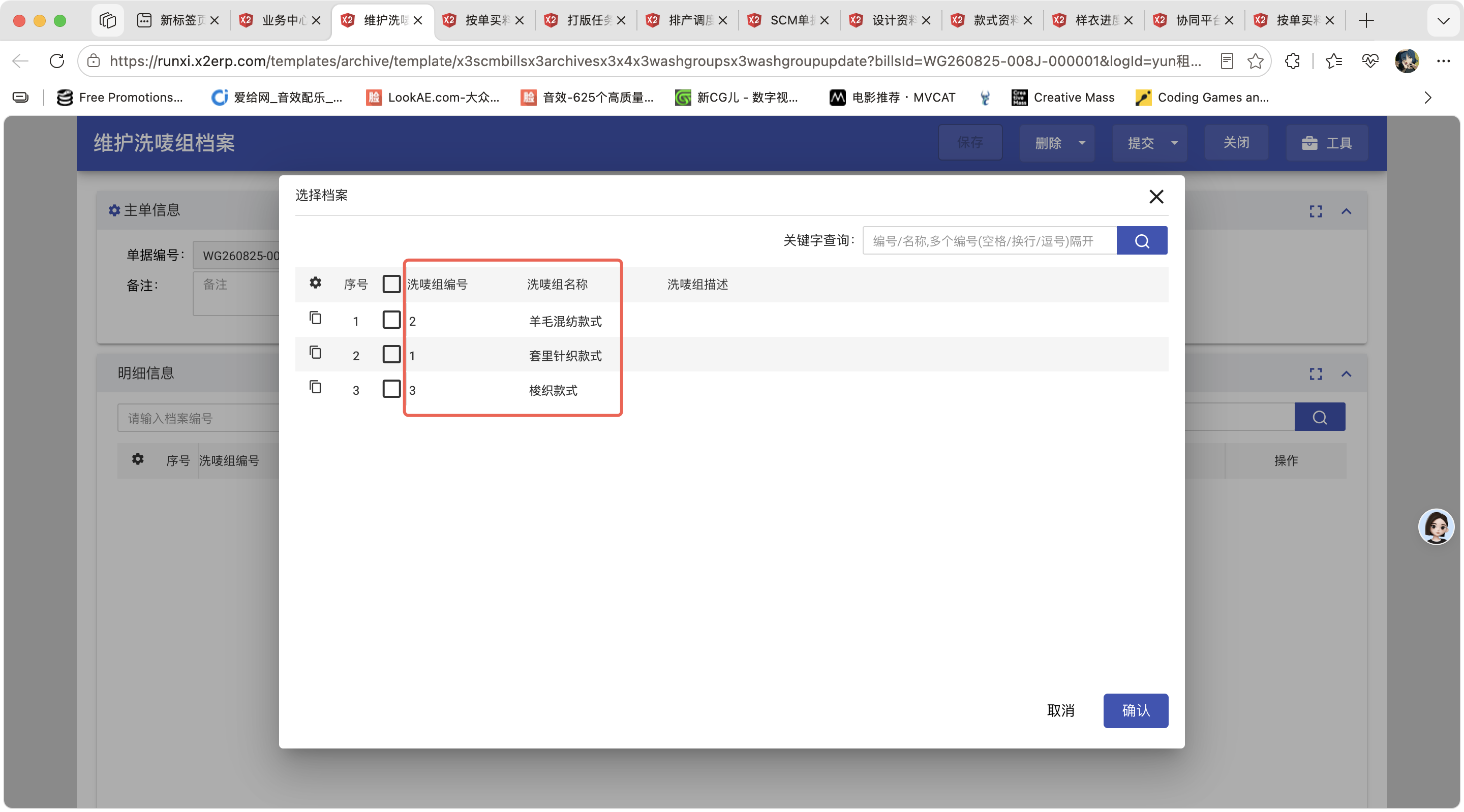The height and width of the screenshot is (812, 1464).
Task: Open the 提交 dropdown arrow
Action: [x=1174, y=143]
